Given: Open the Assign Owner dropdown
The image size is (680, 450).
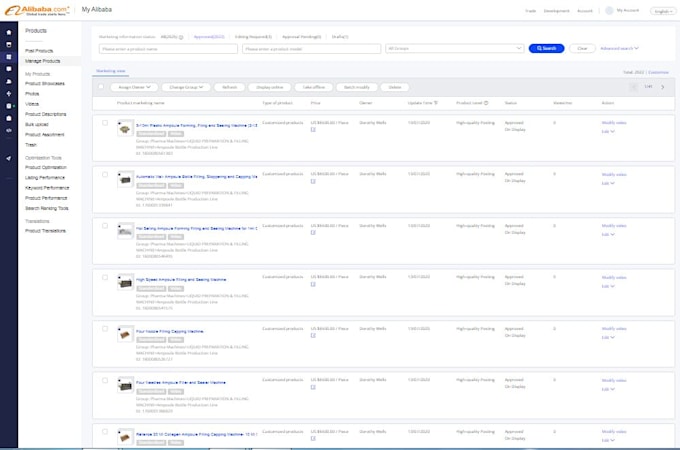Looking at the screenshot, I should click(134, 87).
